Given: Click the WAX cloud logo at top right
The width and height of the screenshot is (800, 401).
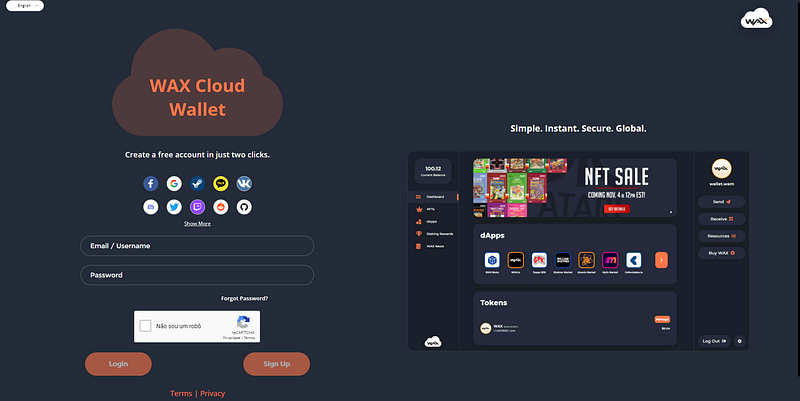Looking at the screenshot, I should click(756, 18).
